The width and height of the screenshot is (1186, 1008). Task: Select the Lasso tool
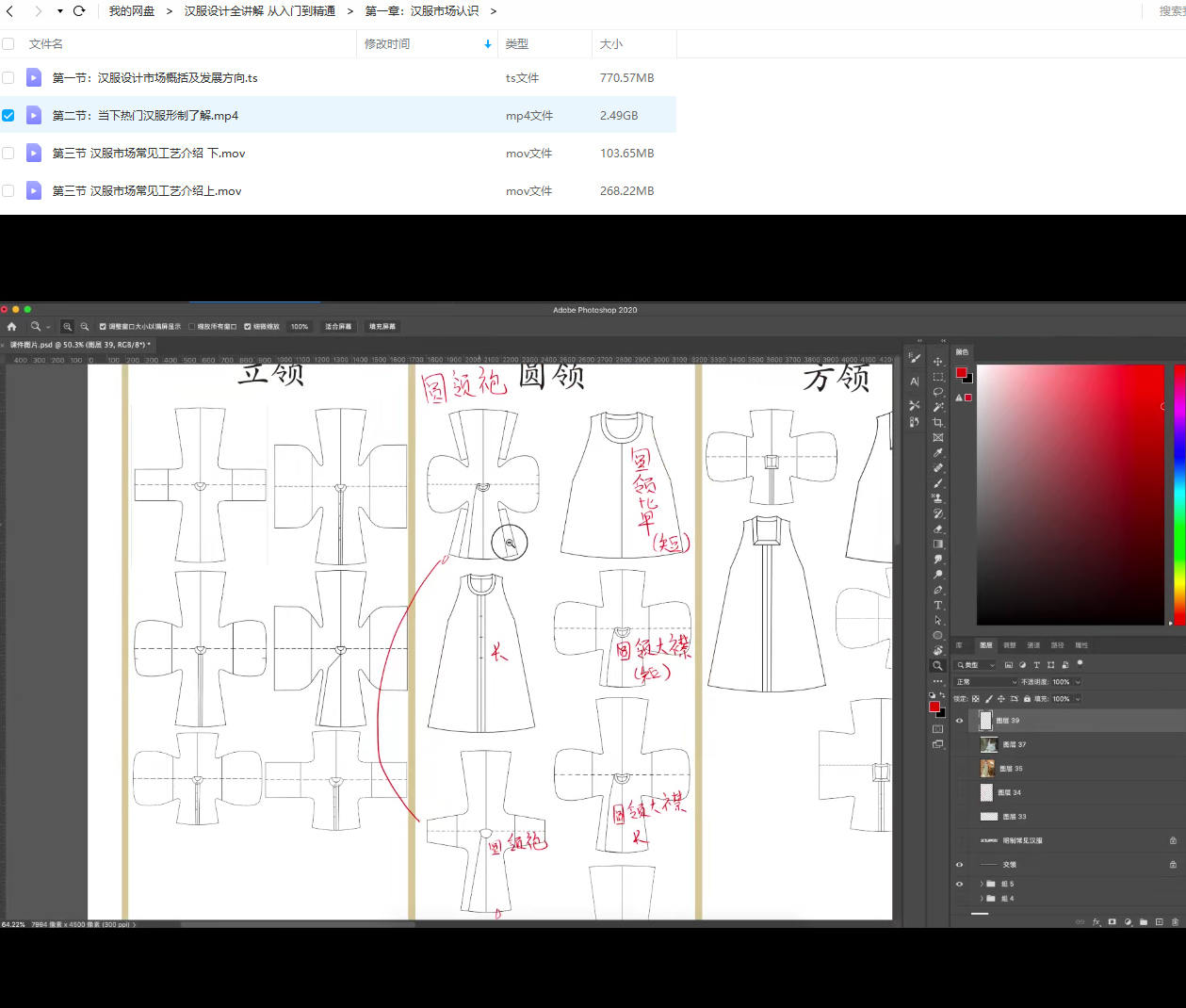point(937,392)
